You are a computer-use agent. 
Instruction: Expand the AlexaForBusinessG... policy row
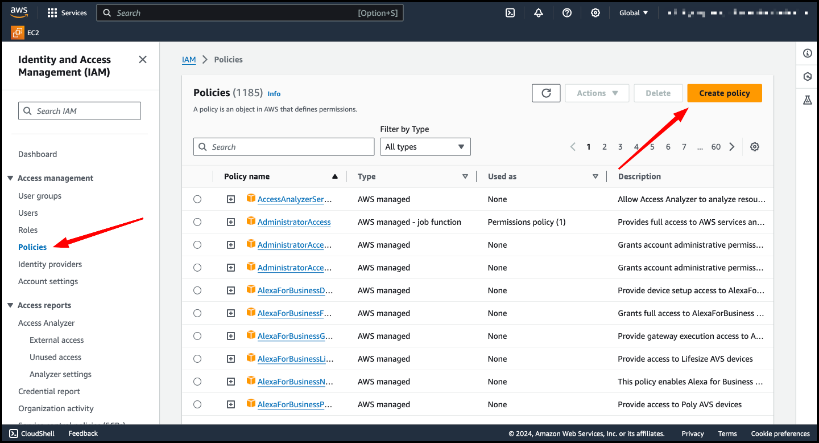pyautogui.click(x=231, y=336)
